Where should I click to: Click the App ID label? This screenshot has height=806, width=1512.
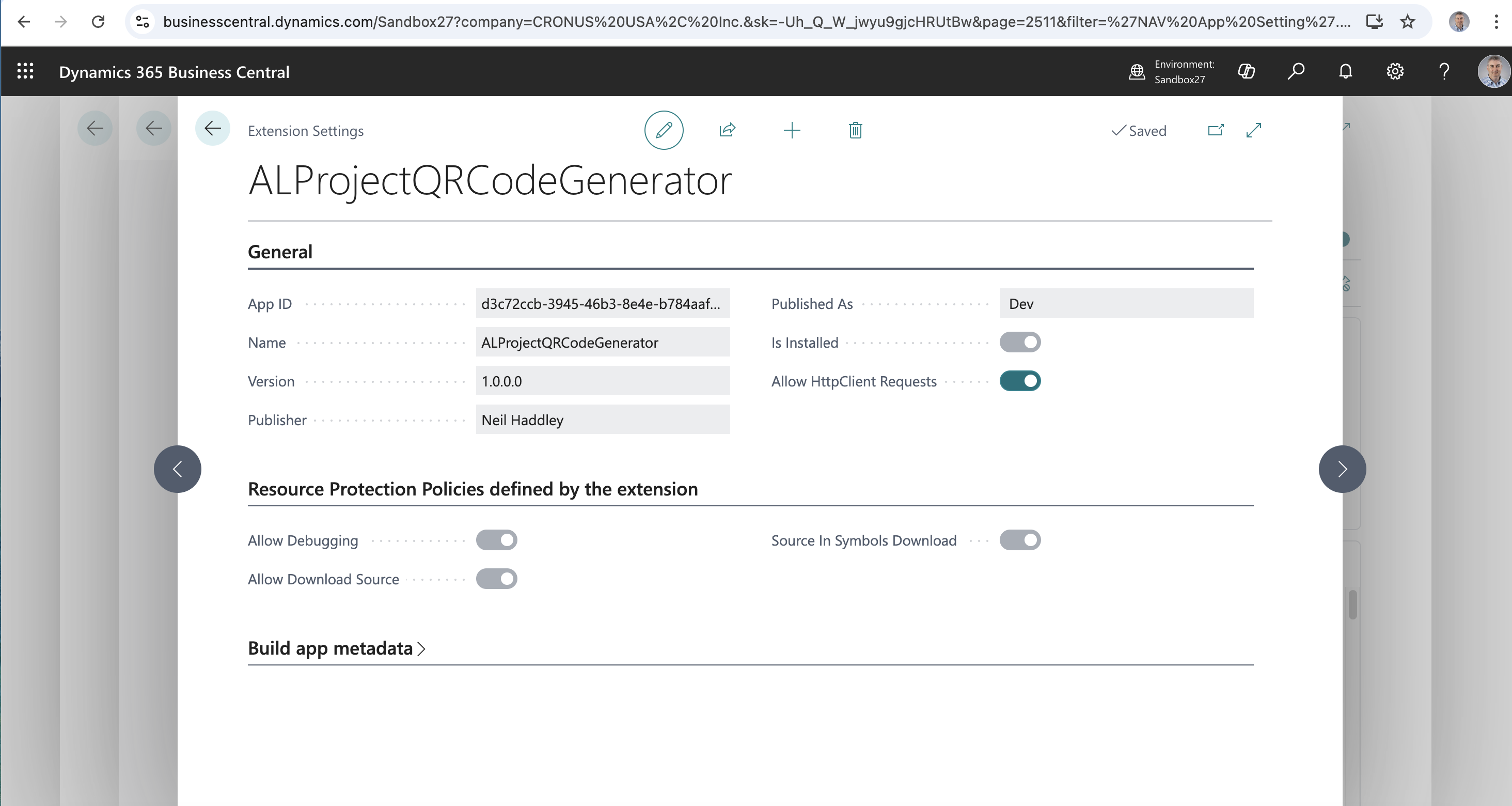click(270, 304)
